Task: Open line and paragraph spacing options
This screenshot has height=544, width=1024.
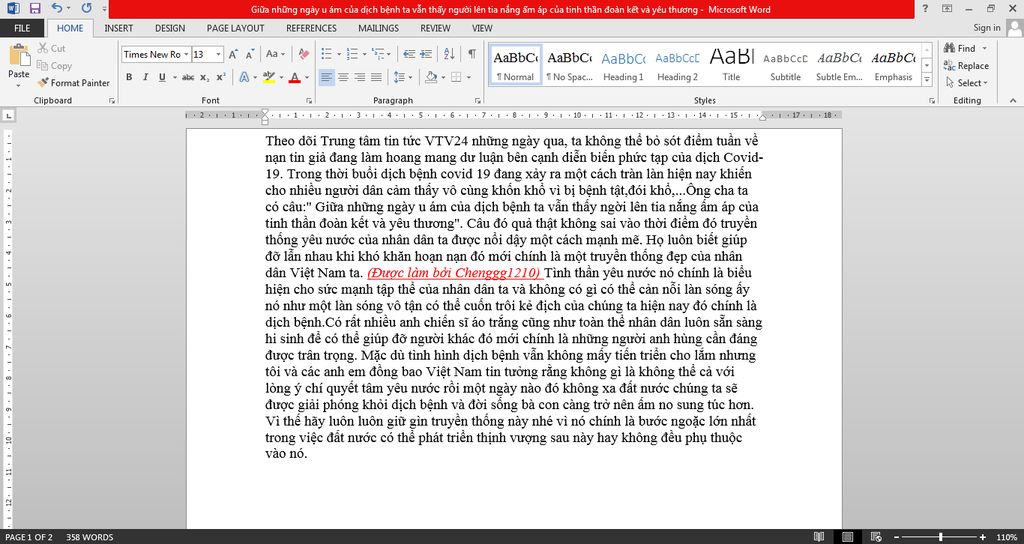Action: coord(401,77)
